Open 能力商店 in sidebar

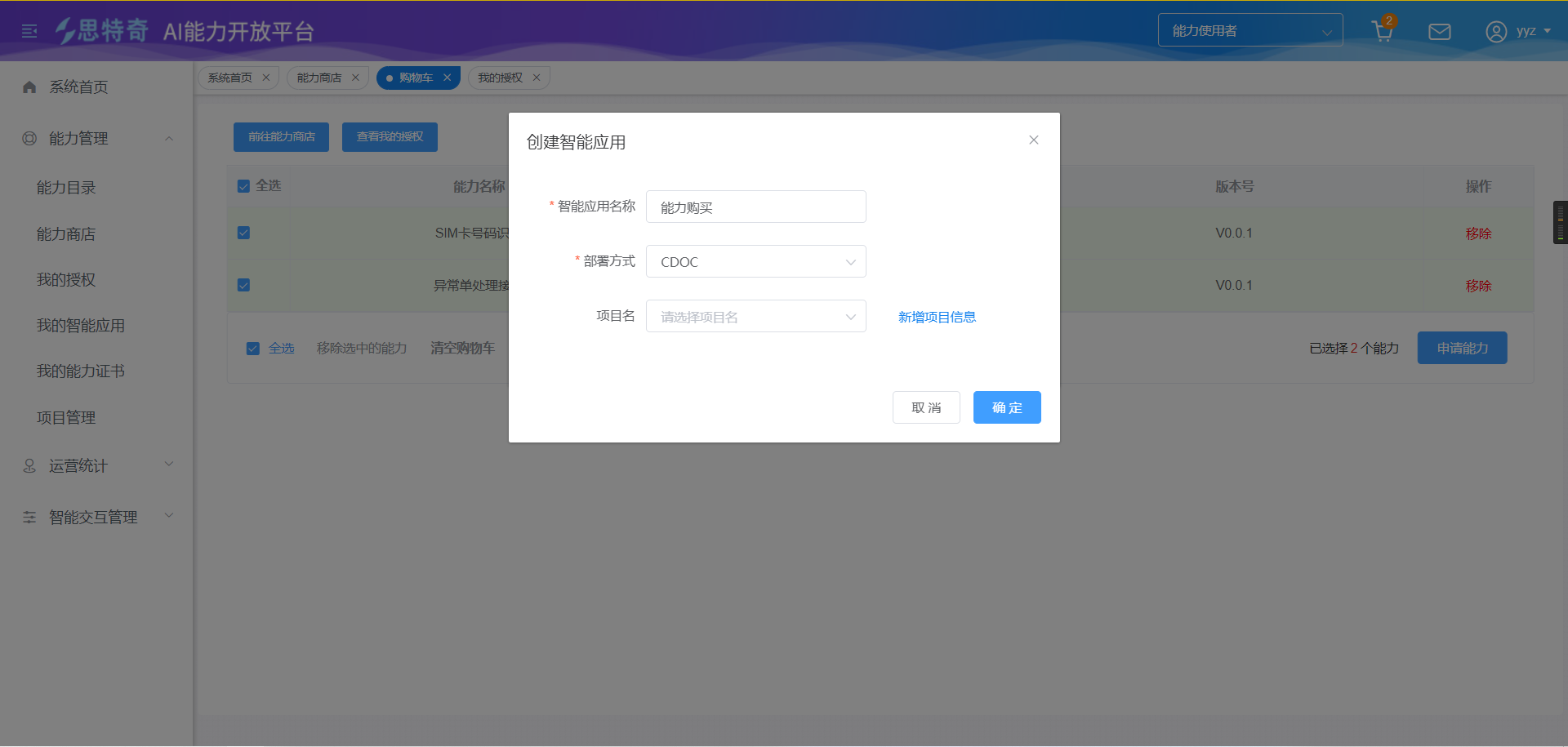(66, 234)
